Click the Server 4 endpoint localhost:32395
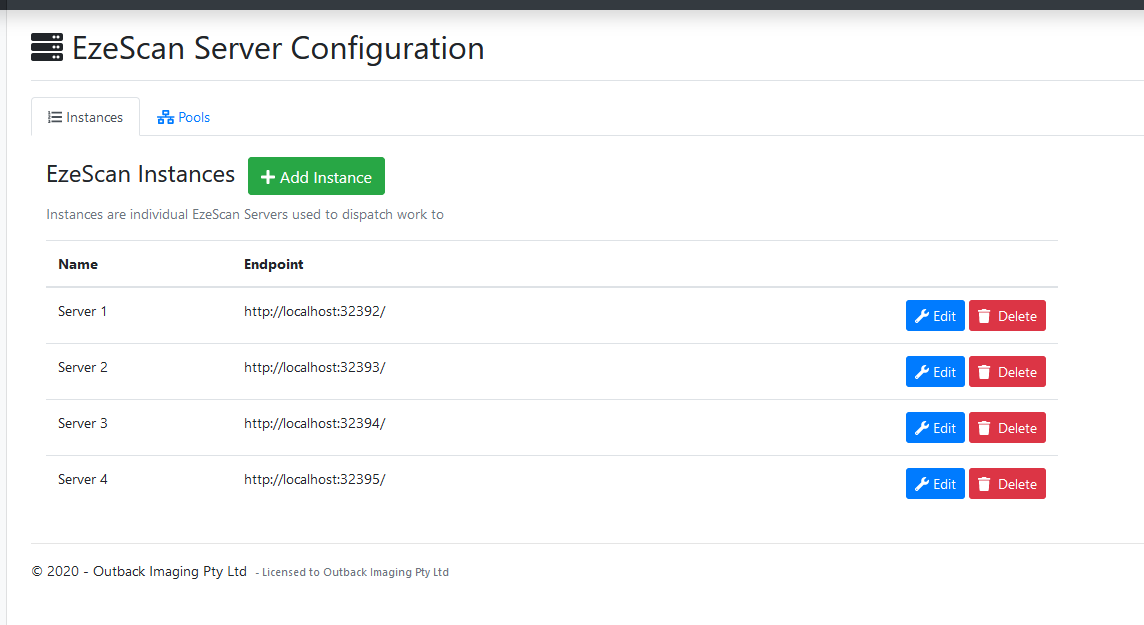This screenshot has height=625, width=1144. click(314, 479)
